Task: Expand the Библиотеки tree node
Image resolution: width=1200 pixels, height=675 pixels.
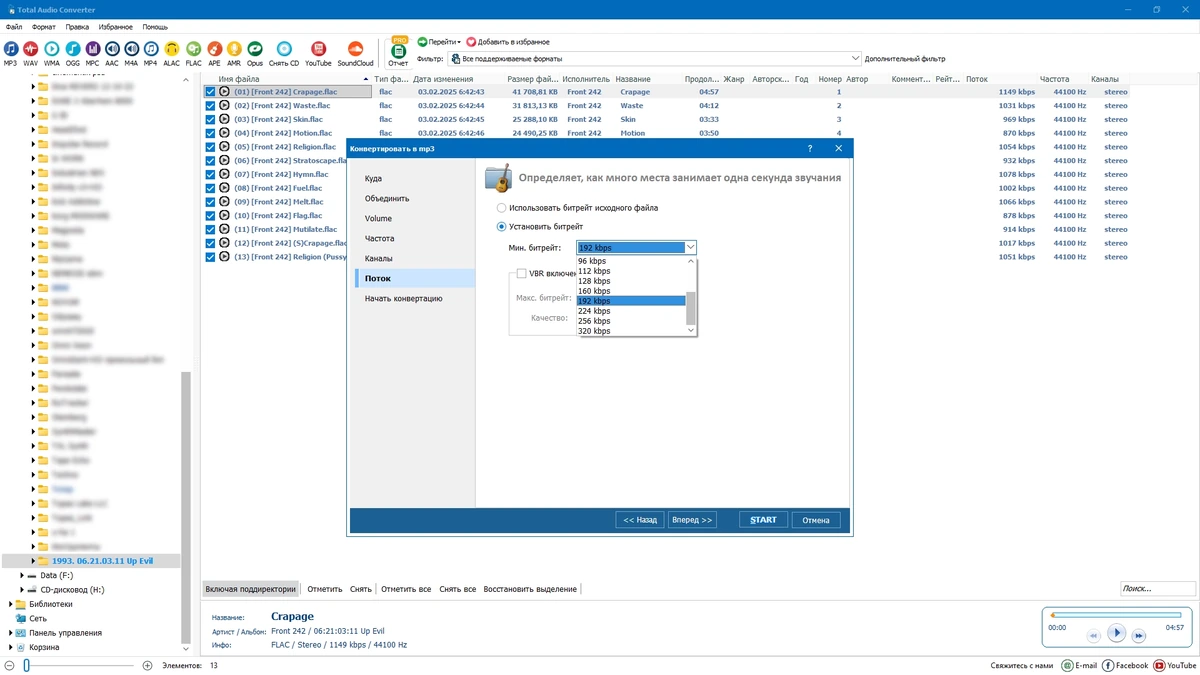Action: click(x=10, y=604)
